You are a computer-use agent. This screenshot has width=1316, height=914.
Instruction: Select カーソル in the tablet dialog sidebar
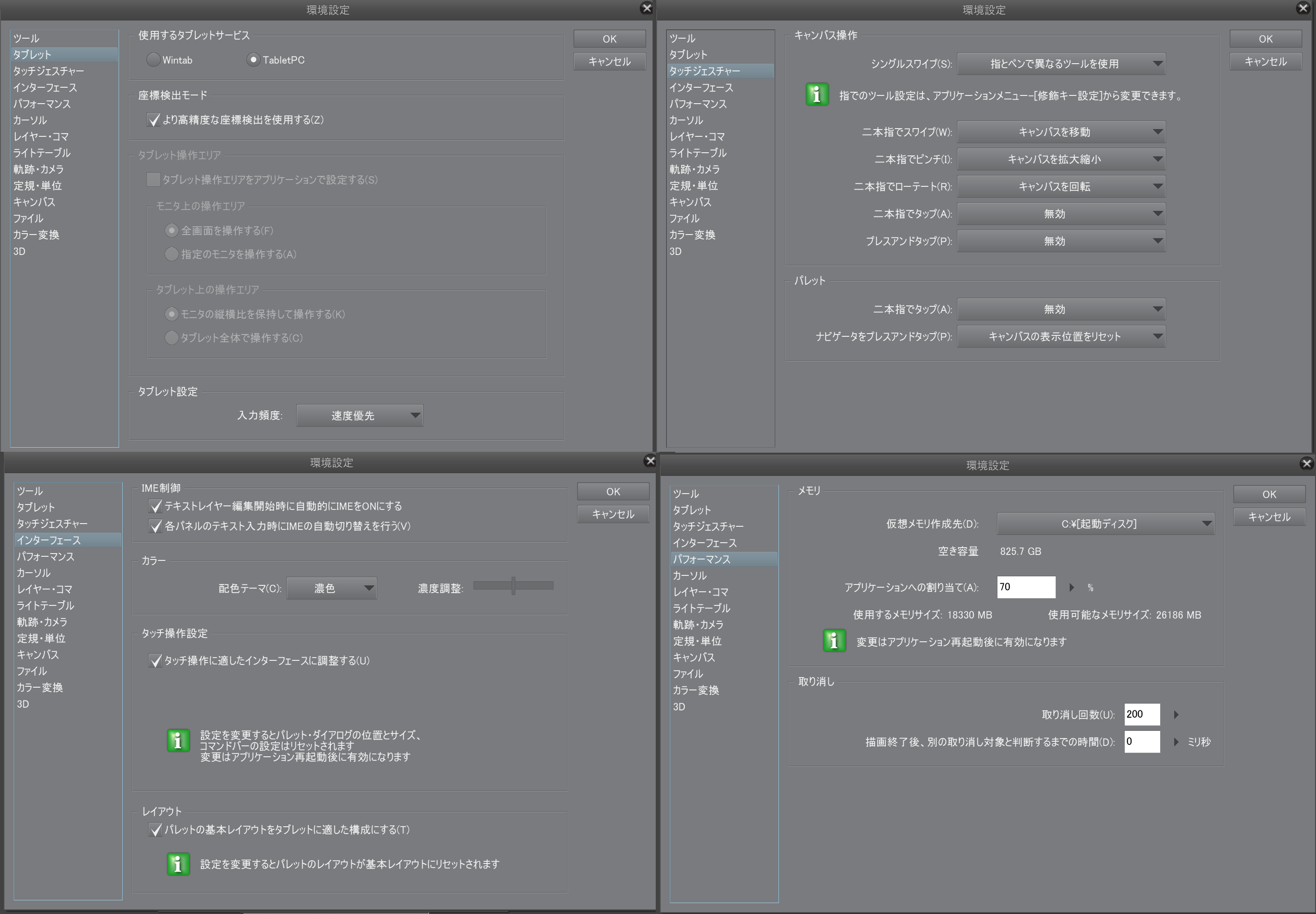30,120
